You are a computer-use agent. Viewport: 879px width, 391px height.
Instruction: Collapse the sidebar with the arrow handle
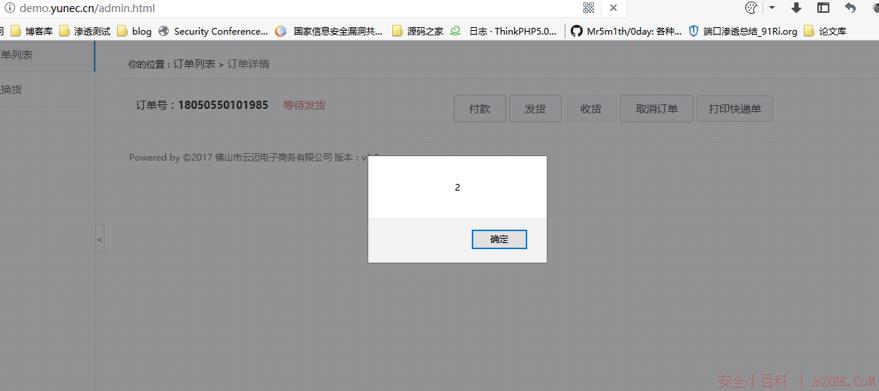point(100,239)
